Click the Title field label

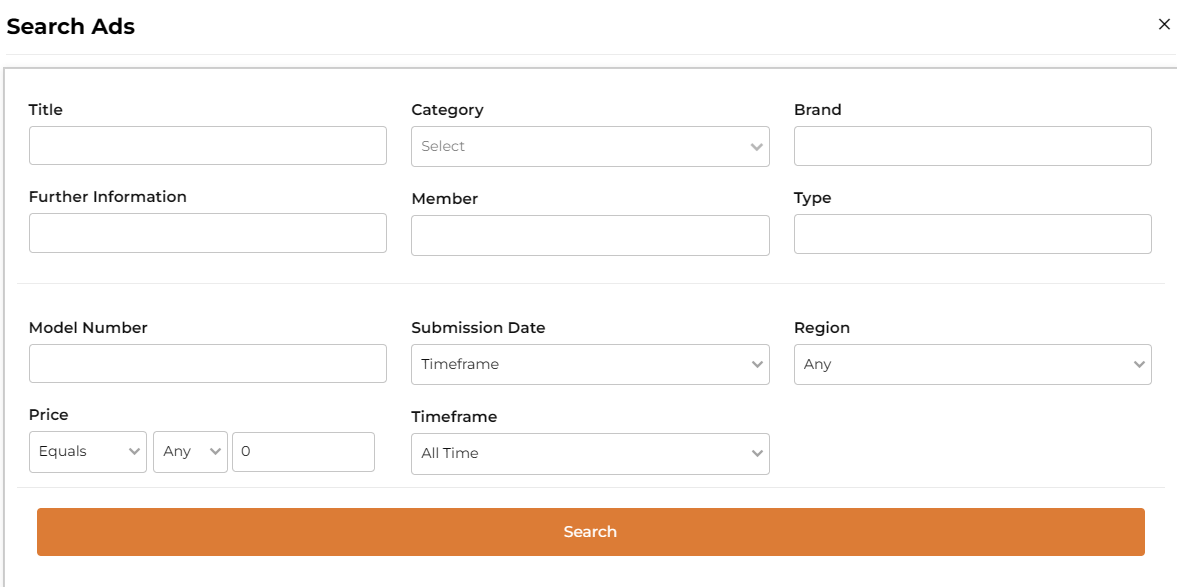coord(46,110)
